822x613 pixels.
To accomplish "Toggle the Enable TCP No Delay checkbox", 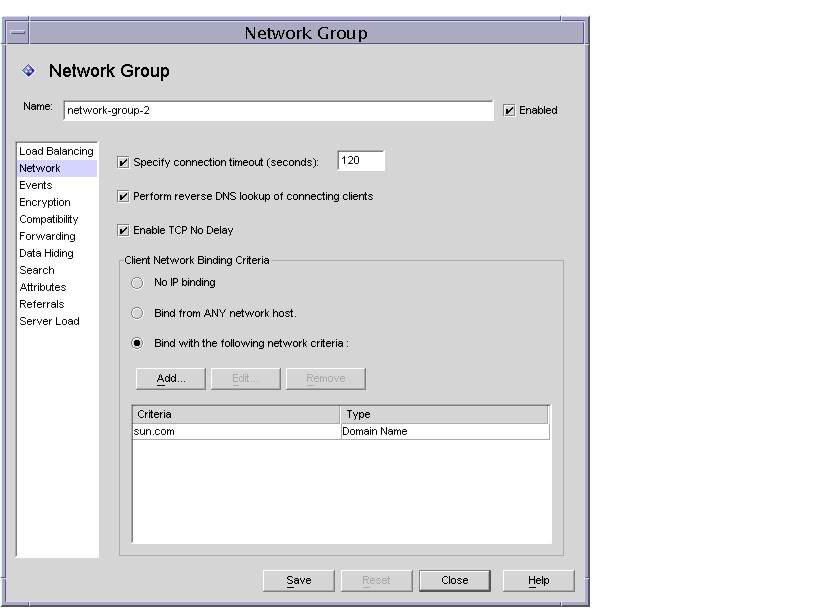I will 124,230.
